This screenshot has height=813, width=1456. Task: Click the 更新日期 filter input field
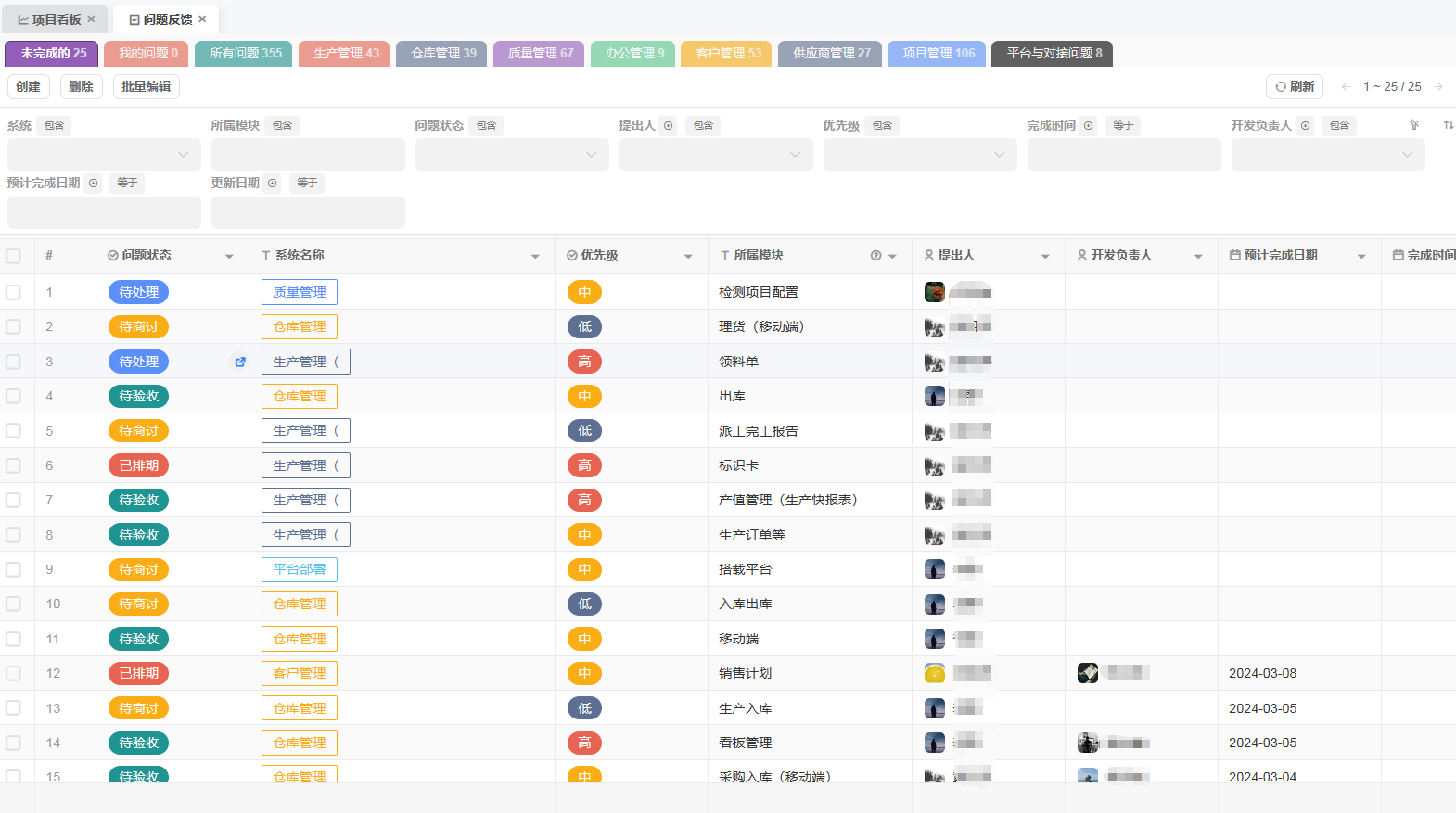[308, 212]
